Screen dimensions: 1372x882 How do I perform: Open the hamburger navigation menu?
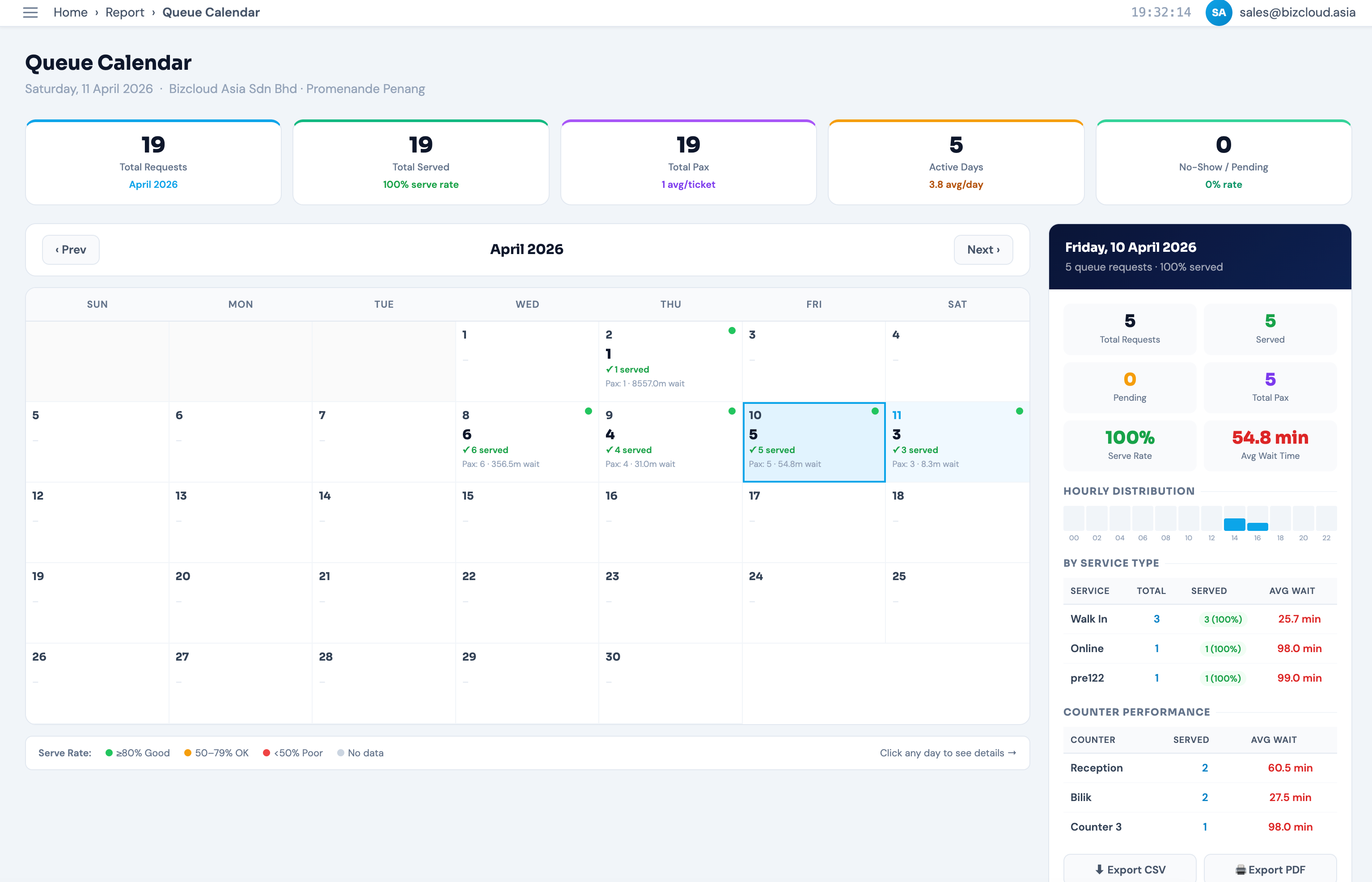point(30,13)
